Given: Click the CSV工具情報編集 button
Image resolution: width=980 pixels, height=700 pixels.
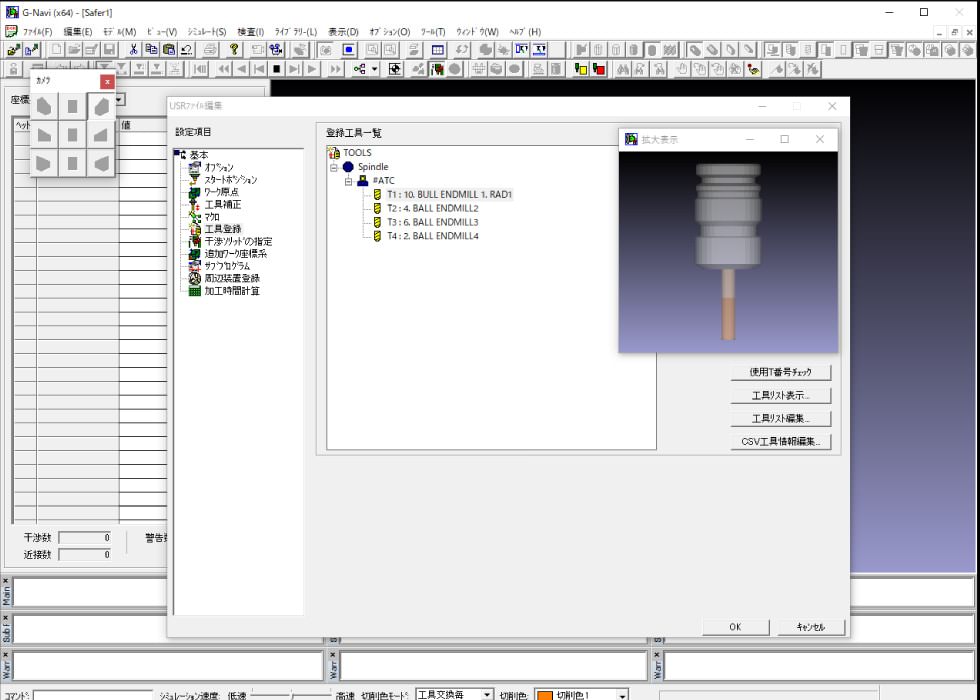Looking at the screenshot, I should 780,441.
